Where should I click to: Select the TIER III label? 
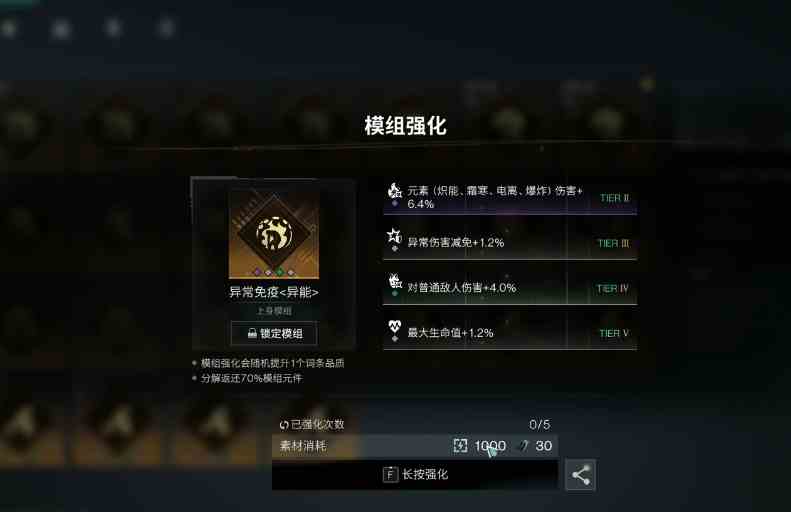point(614,243)
